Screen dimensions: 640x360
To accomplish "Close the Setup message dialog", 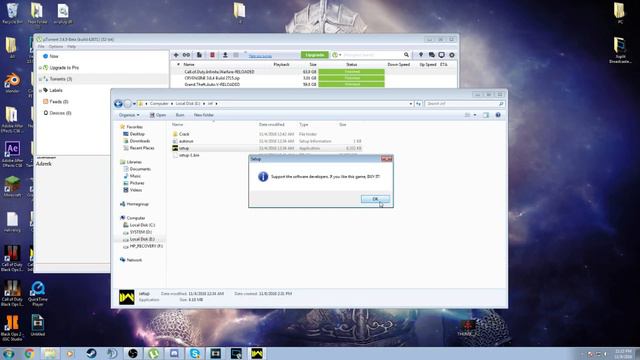I will click(x=386, y=159).
